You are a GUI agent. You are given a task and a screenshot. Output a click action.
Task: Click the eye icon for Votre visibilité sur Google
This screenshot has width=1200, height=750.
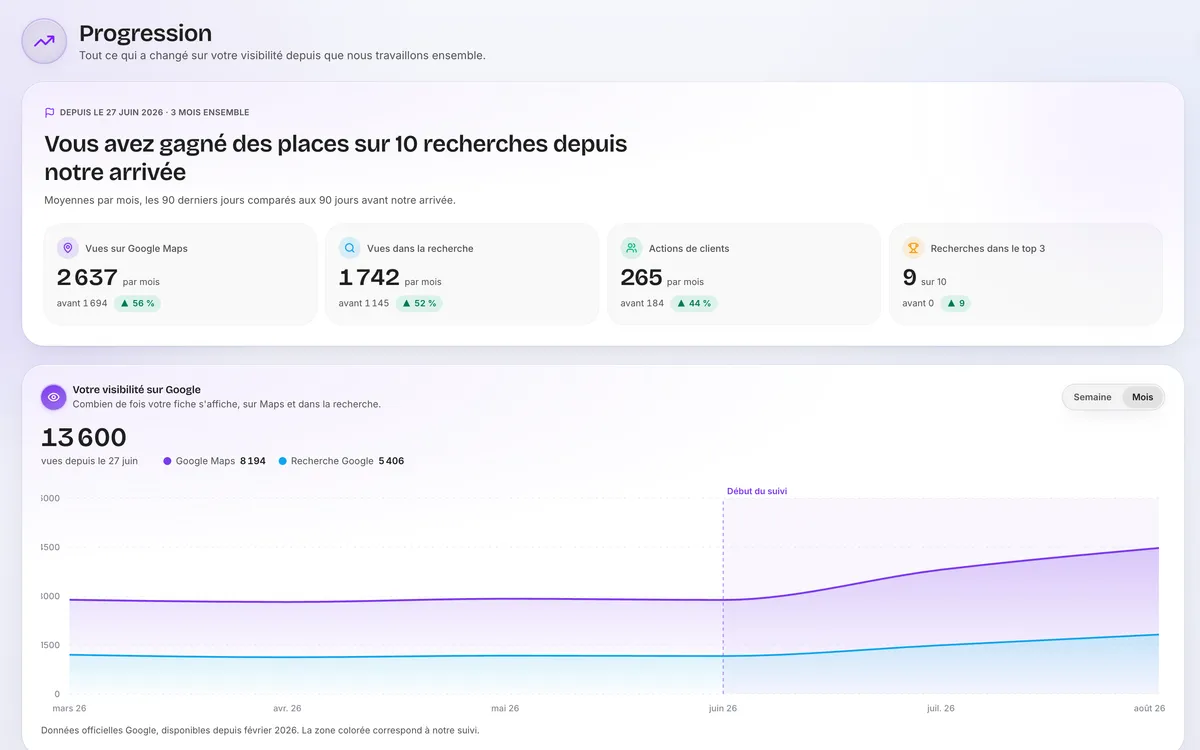(54, 397)
